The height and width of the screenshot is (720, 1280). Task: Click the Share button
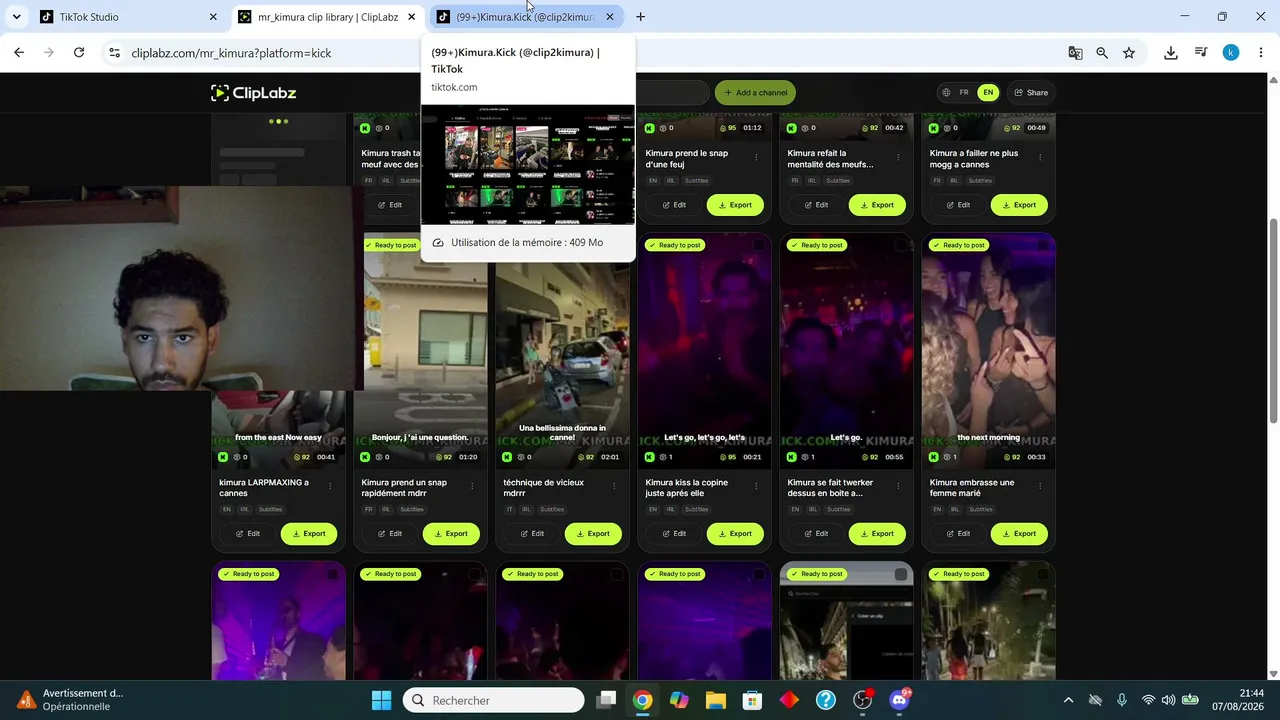(x=1031, y=93)
